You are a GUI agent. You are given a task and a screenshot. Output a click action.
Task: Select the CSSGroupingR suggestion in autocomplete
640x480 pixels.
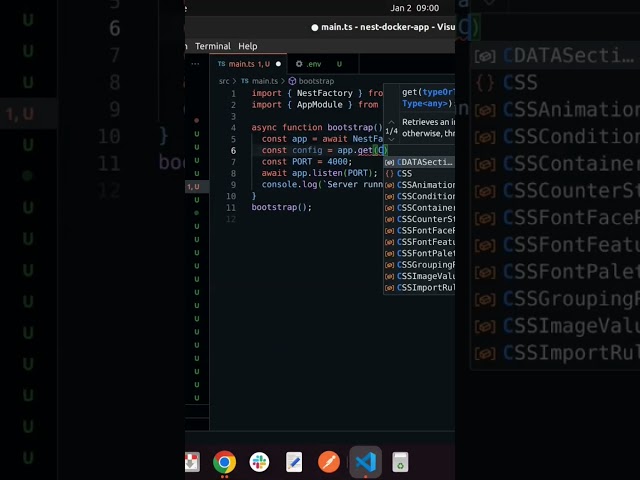[419, 265]
